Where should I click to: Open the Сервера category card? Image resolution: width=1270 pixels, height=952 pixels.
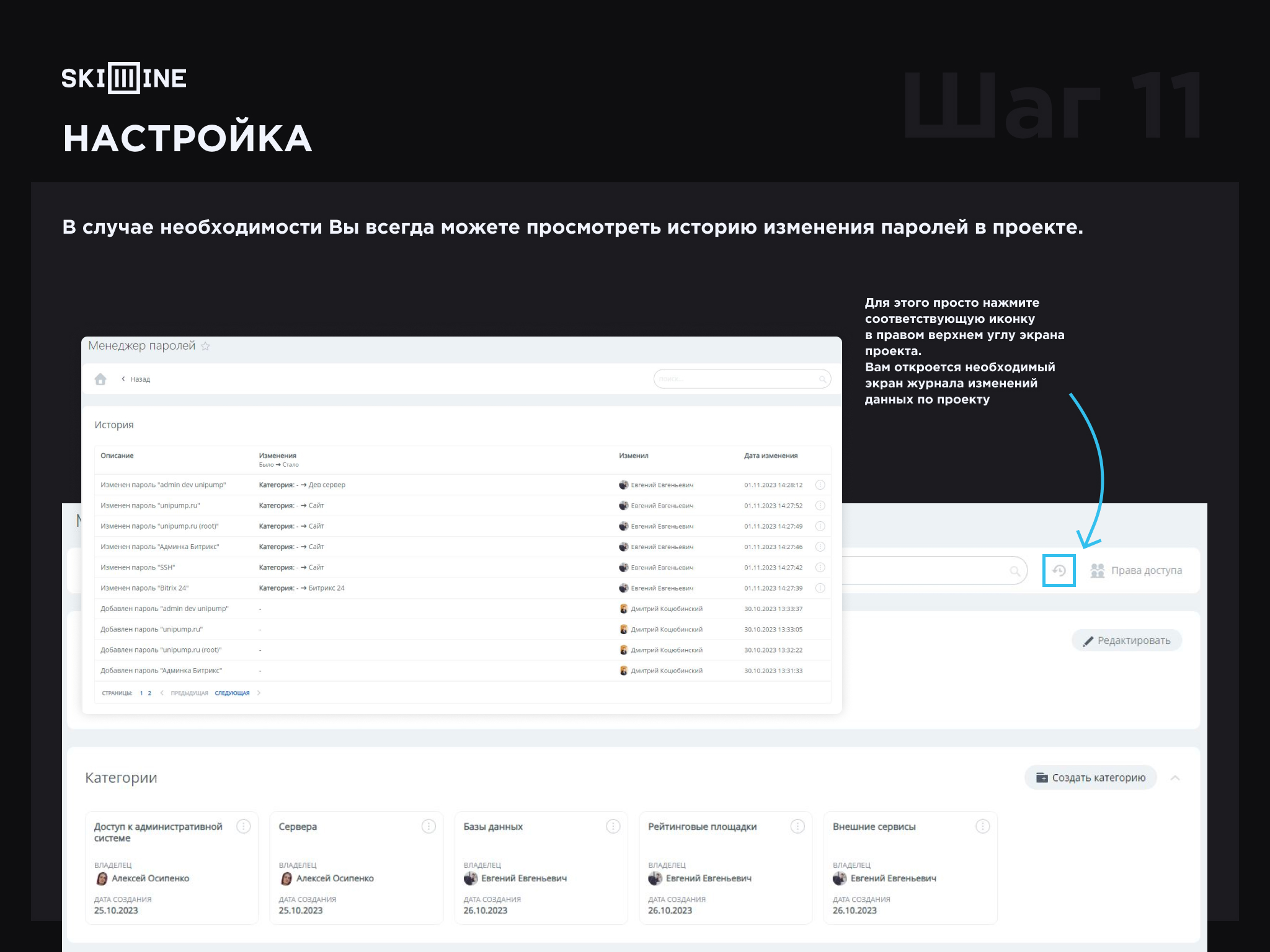coord(356,868)
